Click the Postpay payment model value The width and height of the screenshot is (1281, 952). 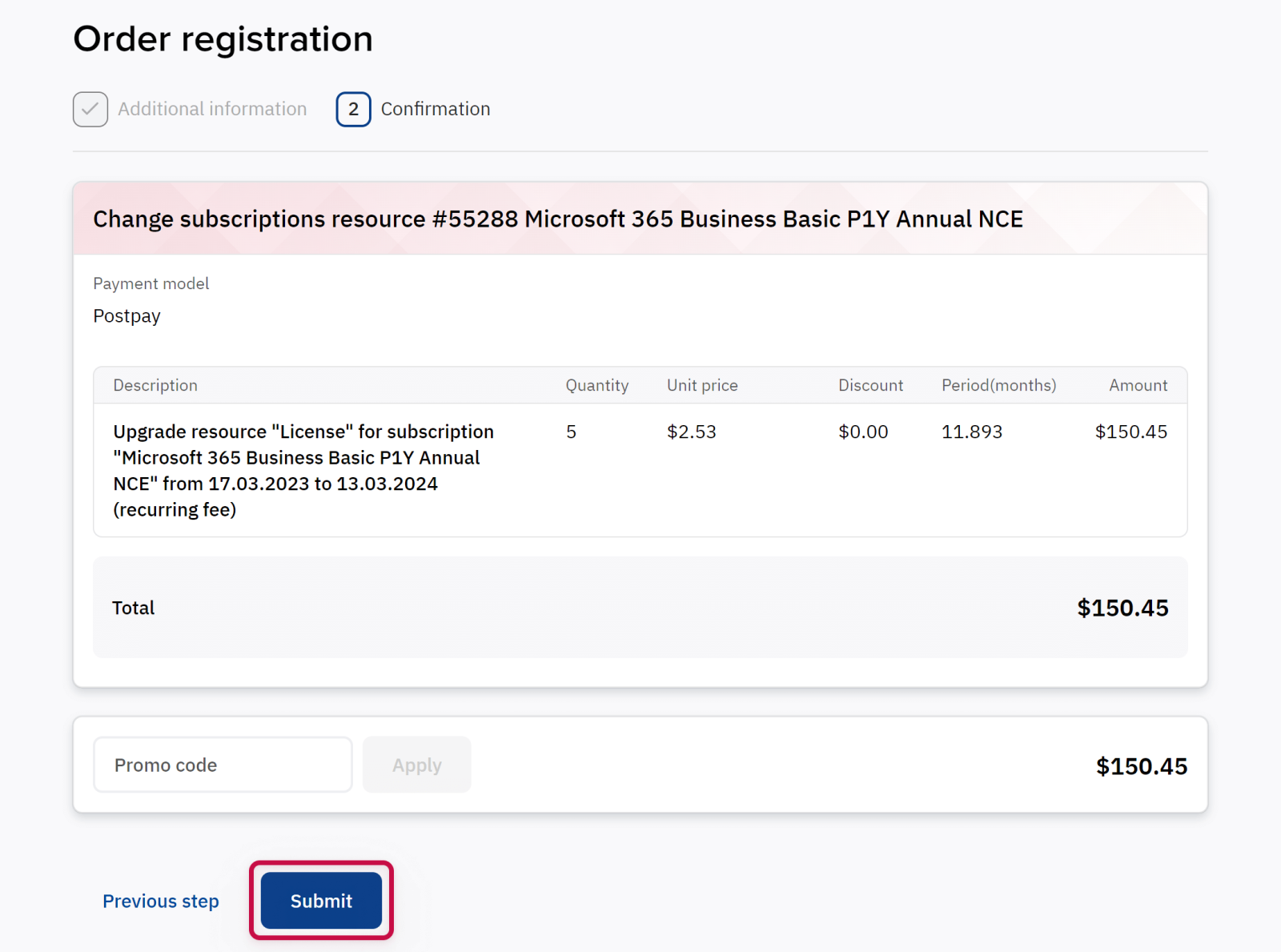tap(126, 316)
